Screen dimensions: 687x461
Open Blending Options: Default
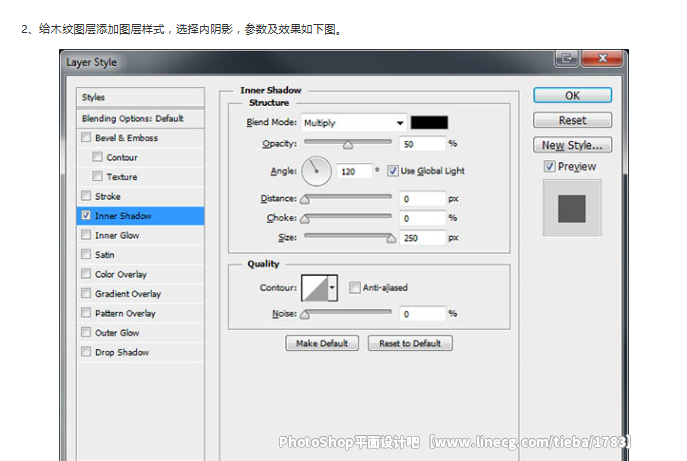click(140, 118)
